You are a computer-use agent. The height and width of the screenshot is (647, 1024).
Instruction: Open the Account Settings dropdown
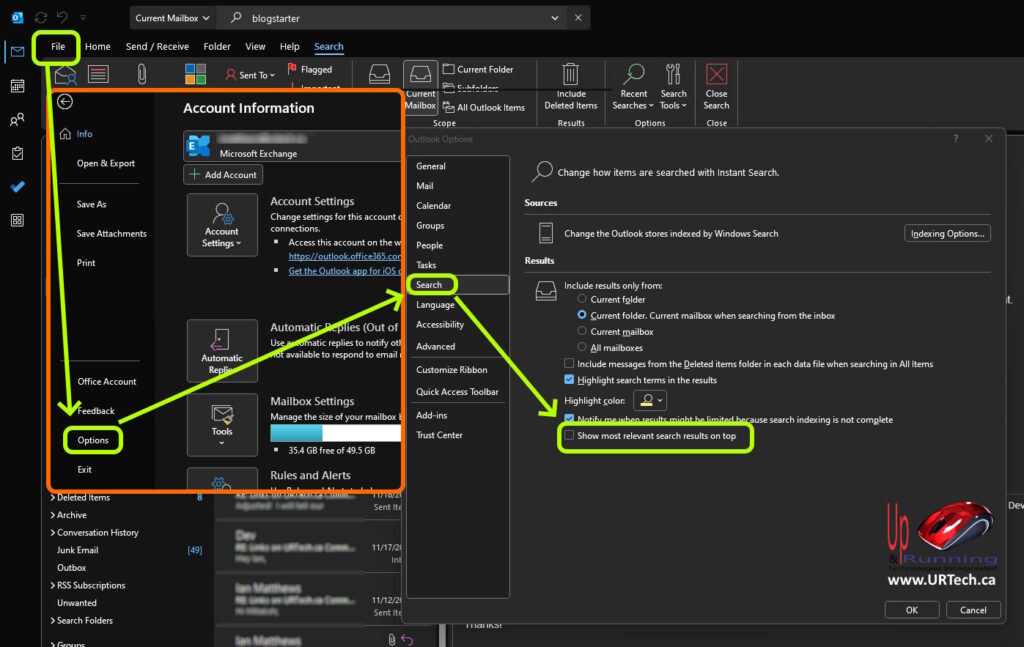[x=222, y=225]
